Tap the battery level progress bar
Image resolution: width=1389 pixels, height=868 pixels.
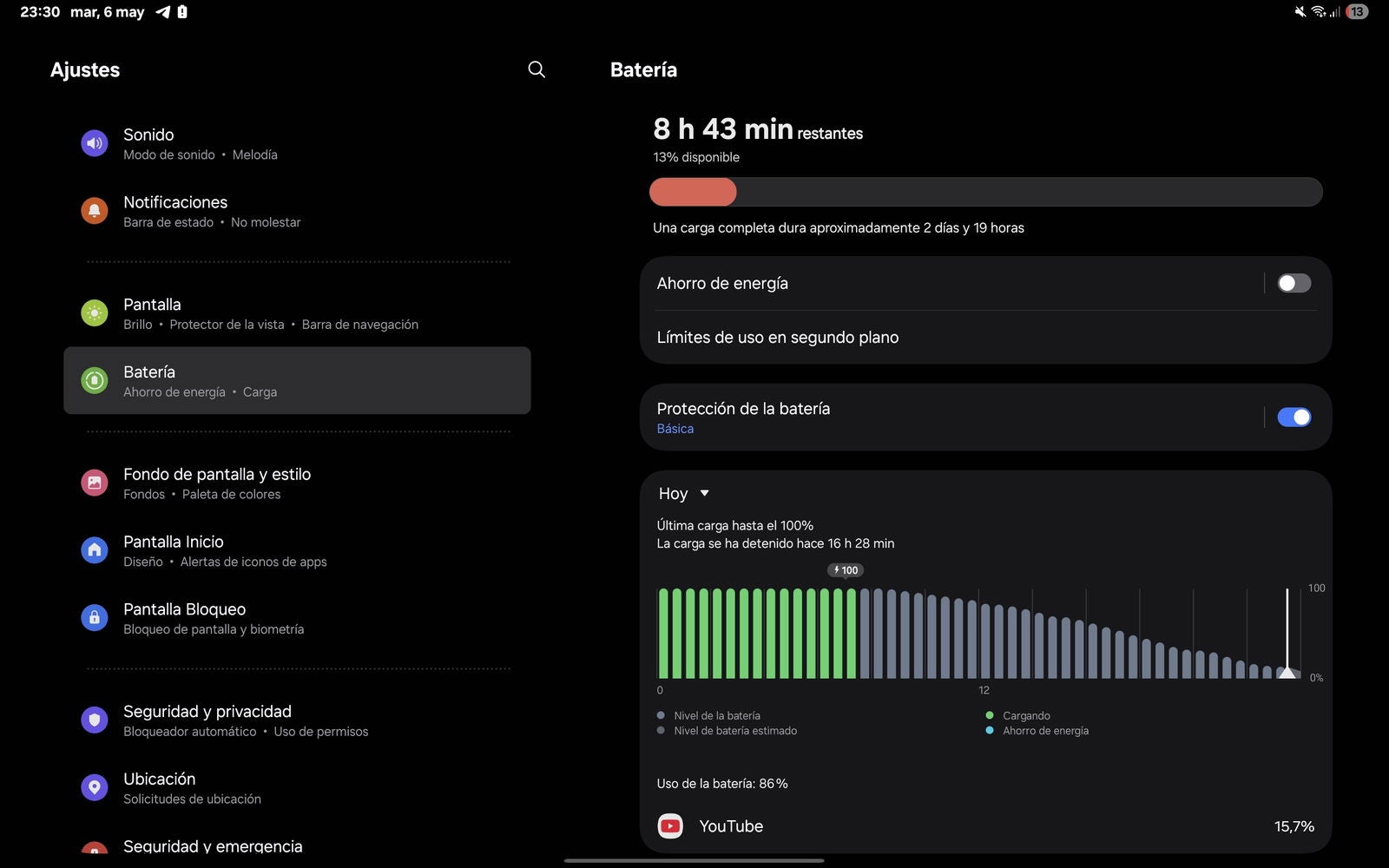pos(985,192)
